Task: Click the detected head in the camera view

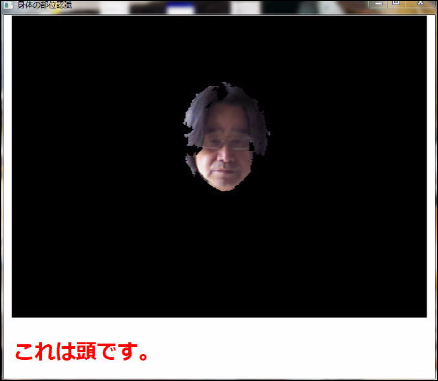Action: pyautogui.click(x=226, y=137)
